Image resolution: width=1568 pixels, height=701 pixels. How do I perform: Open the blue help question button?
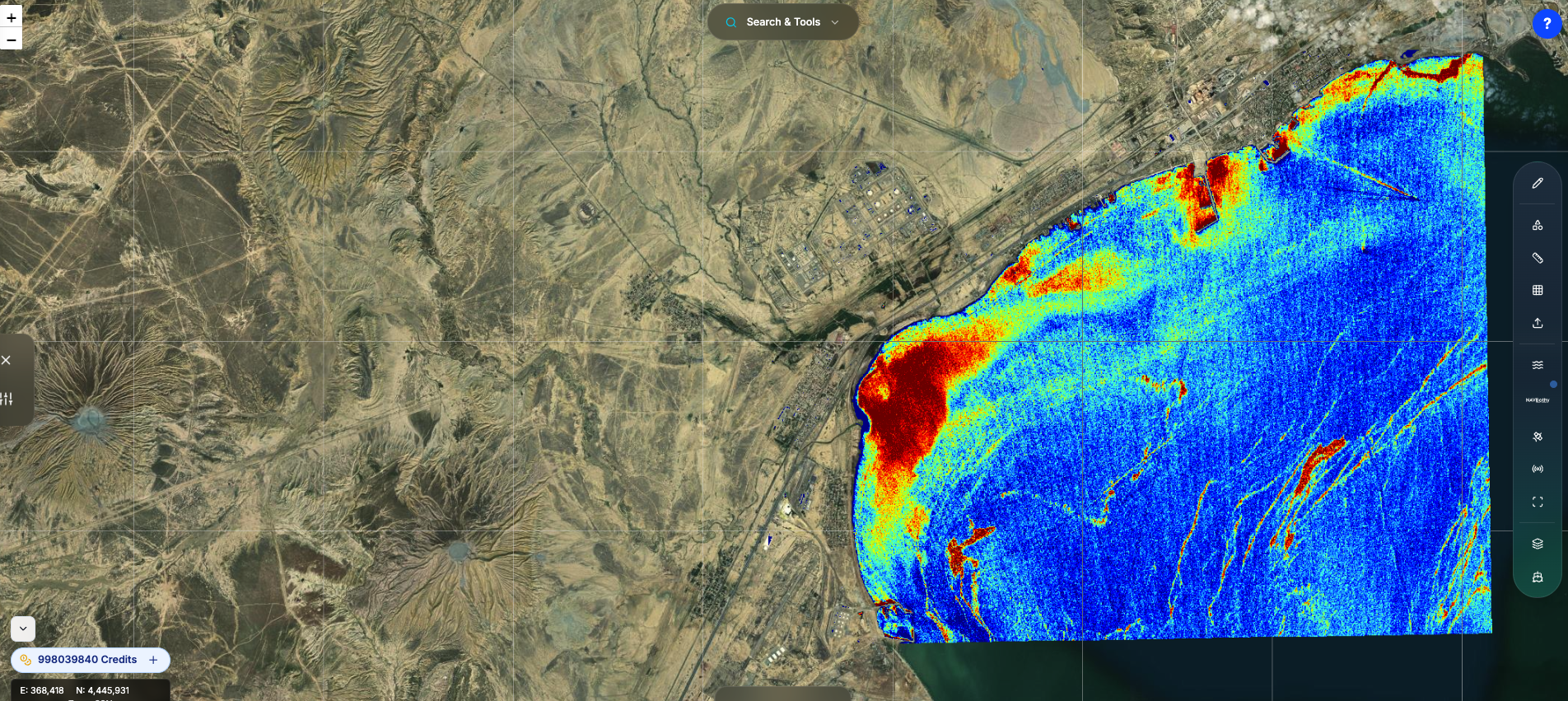point(1546,24)
